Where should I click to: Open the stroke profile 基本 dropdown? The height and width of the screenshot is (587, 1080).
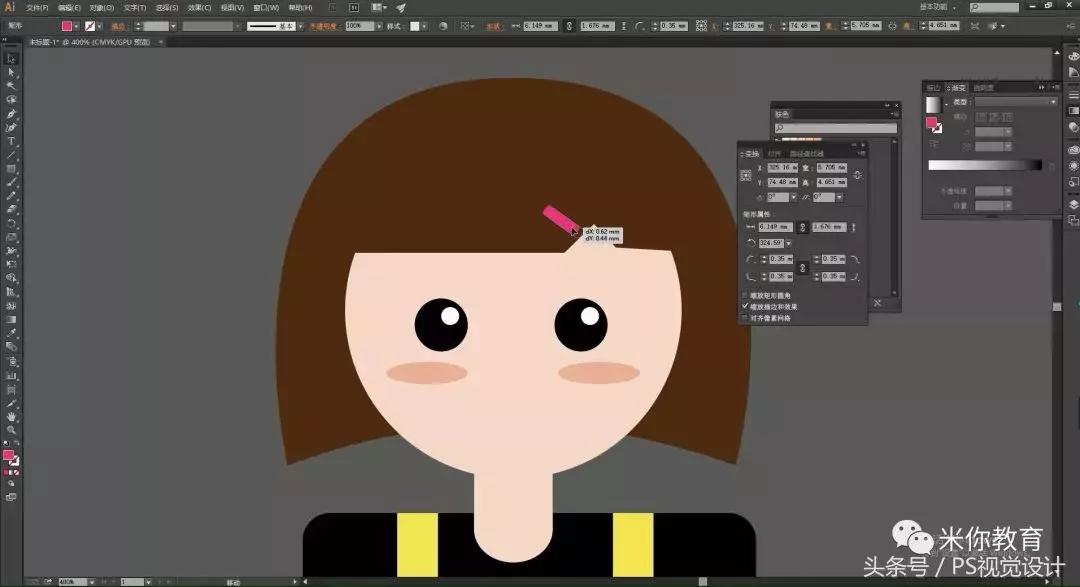point(299,26)
